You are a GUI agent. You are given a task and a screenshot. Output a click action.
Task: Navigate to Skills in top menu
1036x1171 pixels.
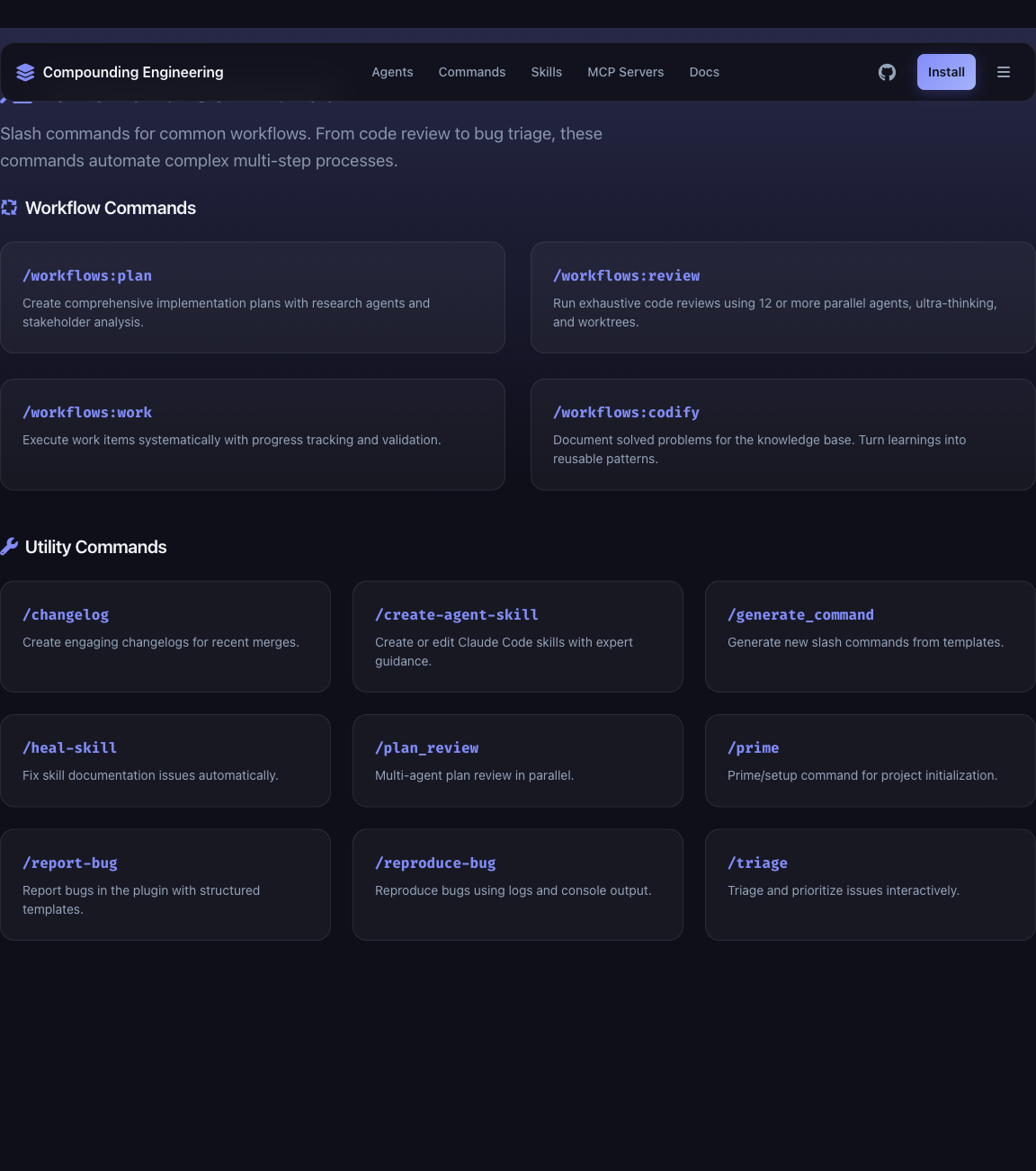click(x=546, y=72)
